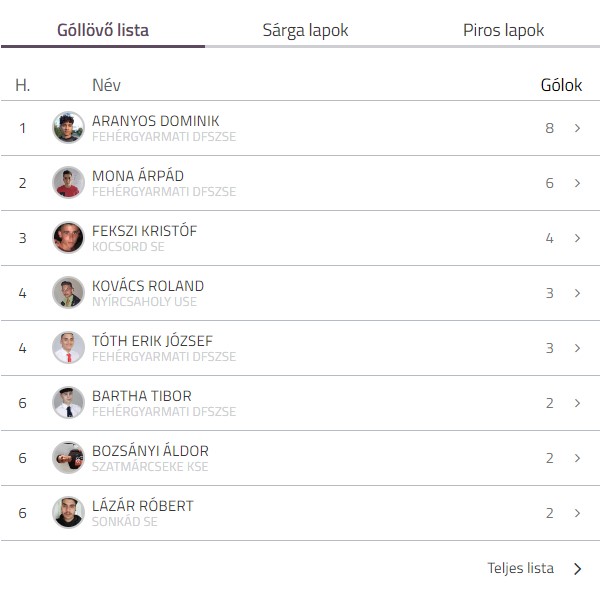Click the Gólok column header

(561, 85)
